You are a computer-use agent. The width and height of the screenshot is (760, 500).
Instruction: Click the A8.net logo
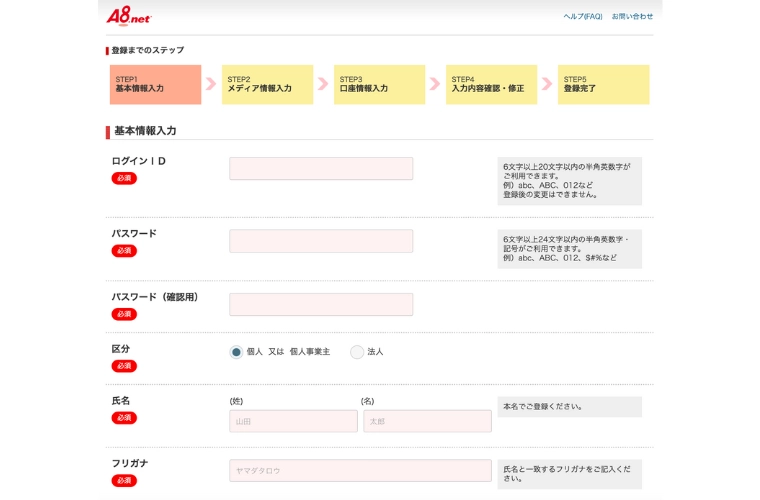[x=128, y=16]
